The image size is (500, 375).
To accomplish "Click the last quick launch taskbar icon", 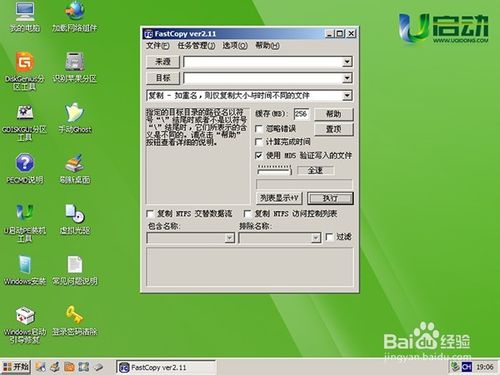I will 98,367.
